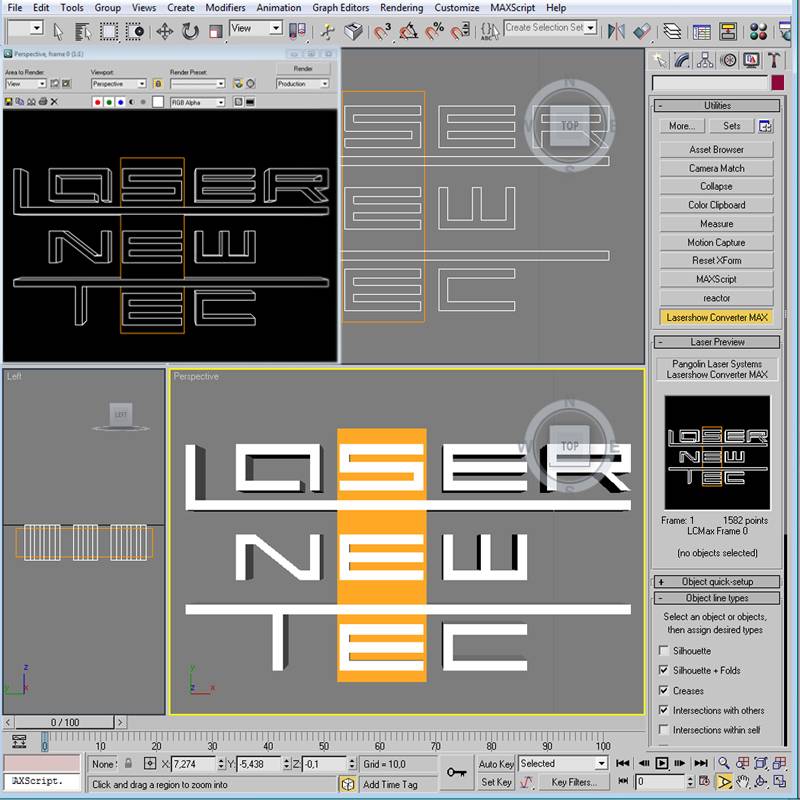Image resolution: width=800 pixels, height=800 pixels.
Task: Open Key Filters dialog
Action: 574,782
